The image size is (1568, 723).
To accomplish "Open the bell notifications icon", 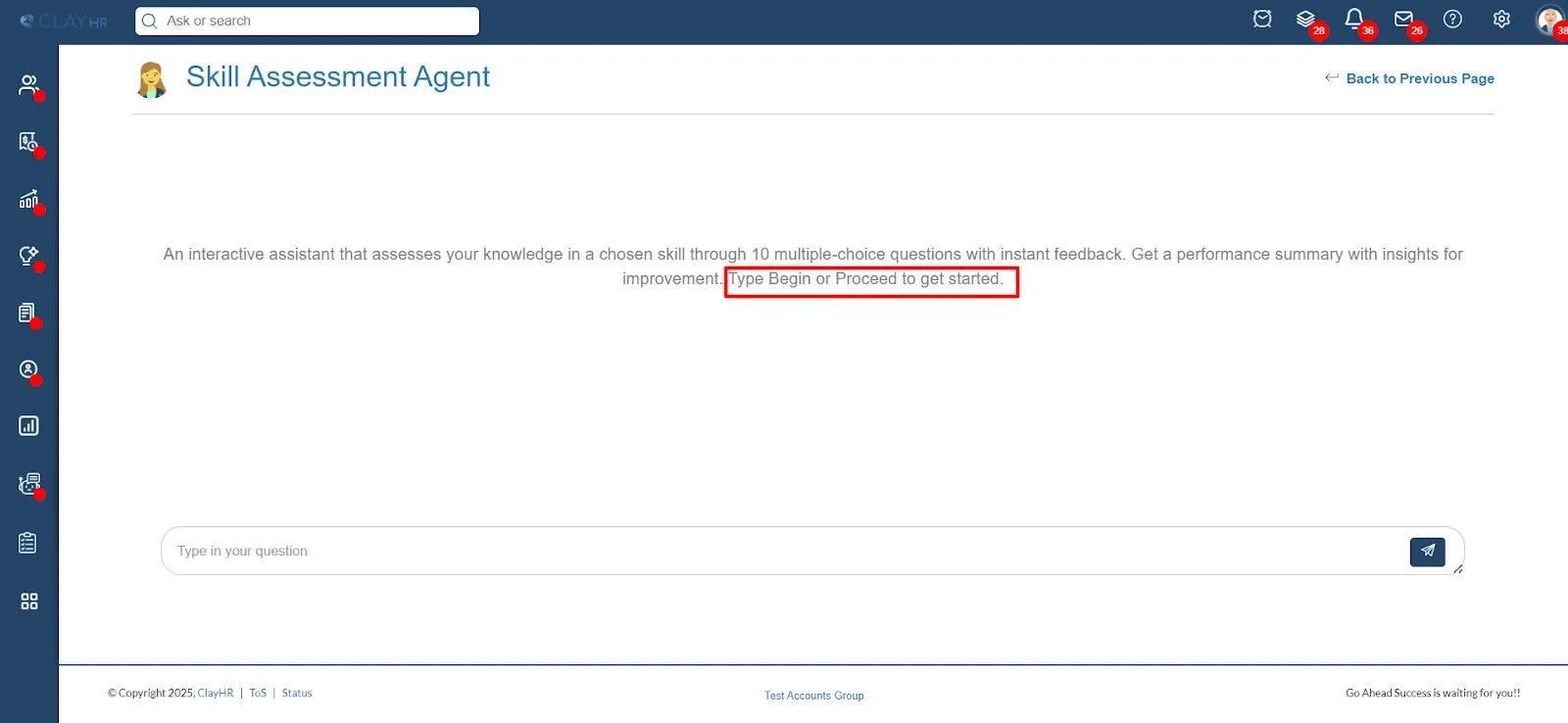I will click(1353, 19).
